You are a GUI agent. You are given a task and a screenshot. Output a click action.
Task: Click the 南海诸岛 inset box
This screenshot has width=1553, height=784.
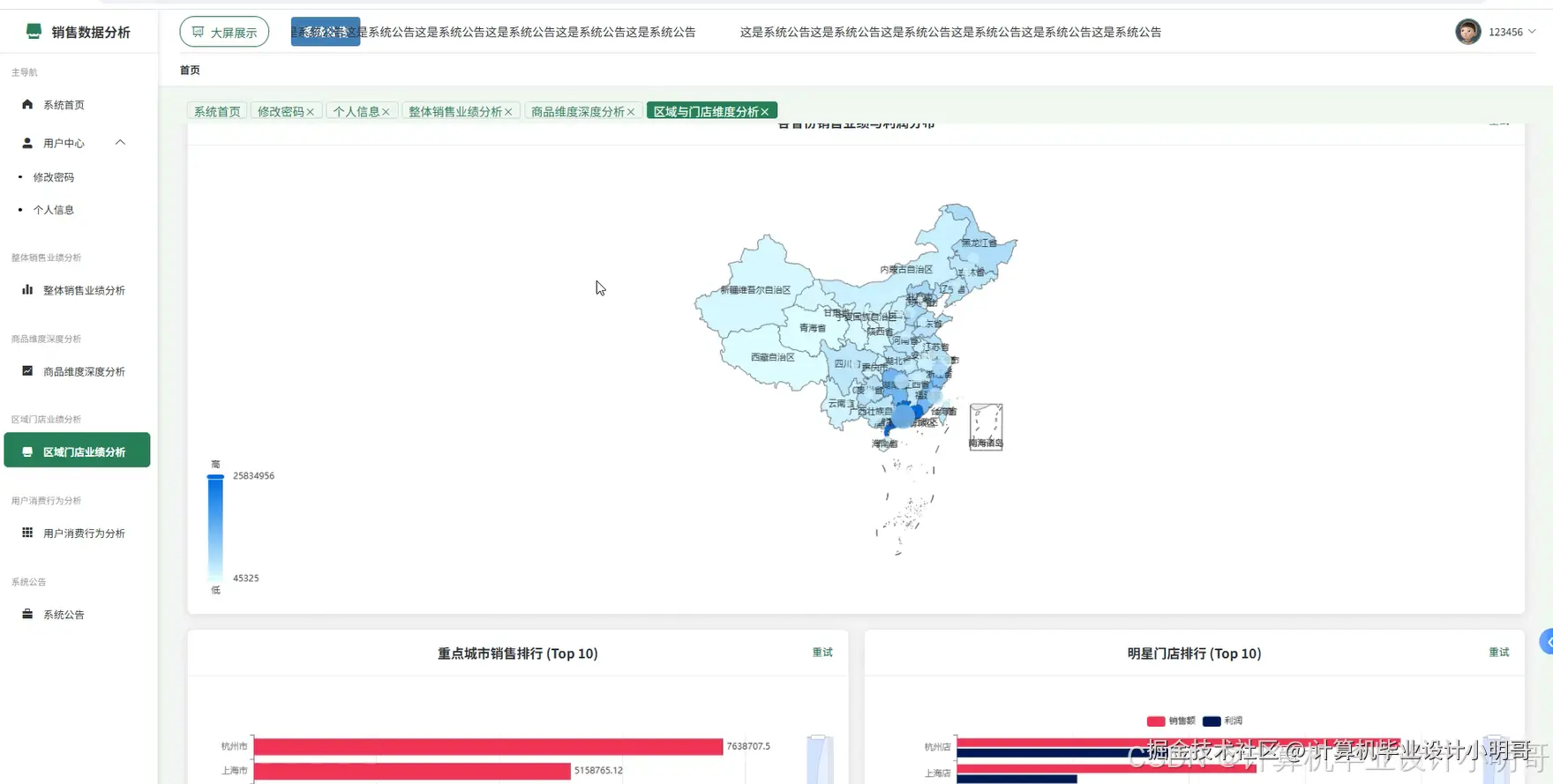point(986,427)
